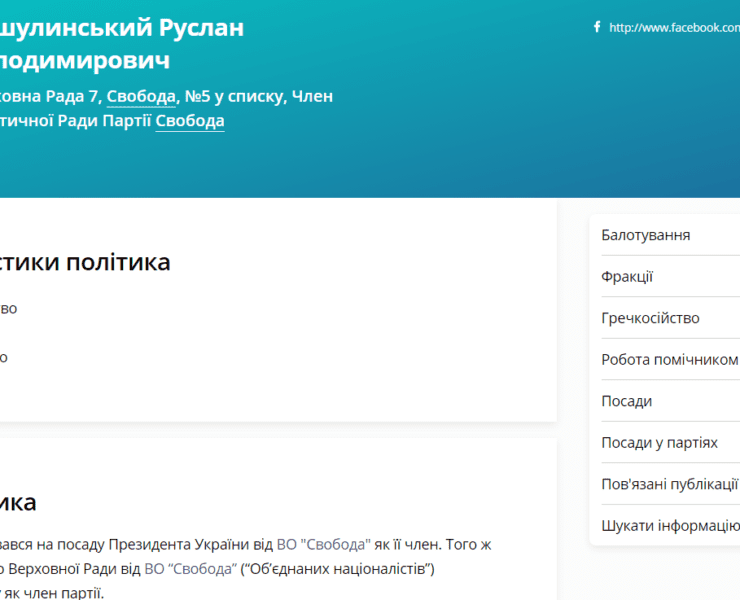
Task: Follow the ВО "Свобода" link before Об'єднаних націоналістів
Action: tap(191, 569)
